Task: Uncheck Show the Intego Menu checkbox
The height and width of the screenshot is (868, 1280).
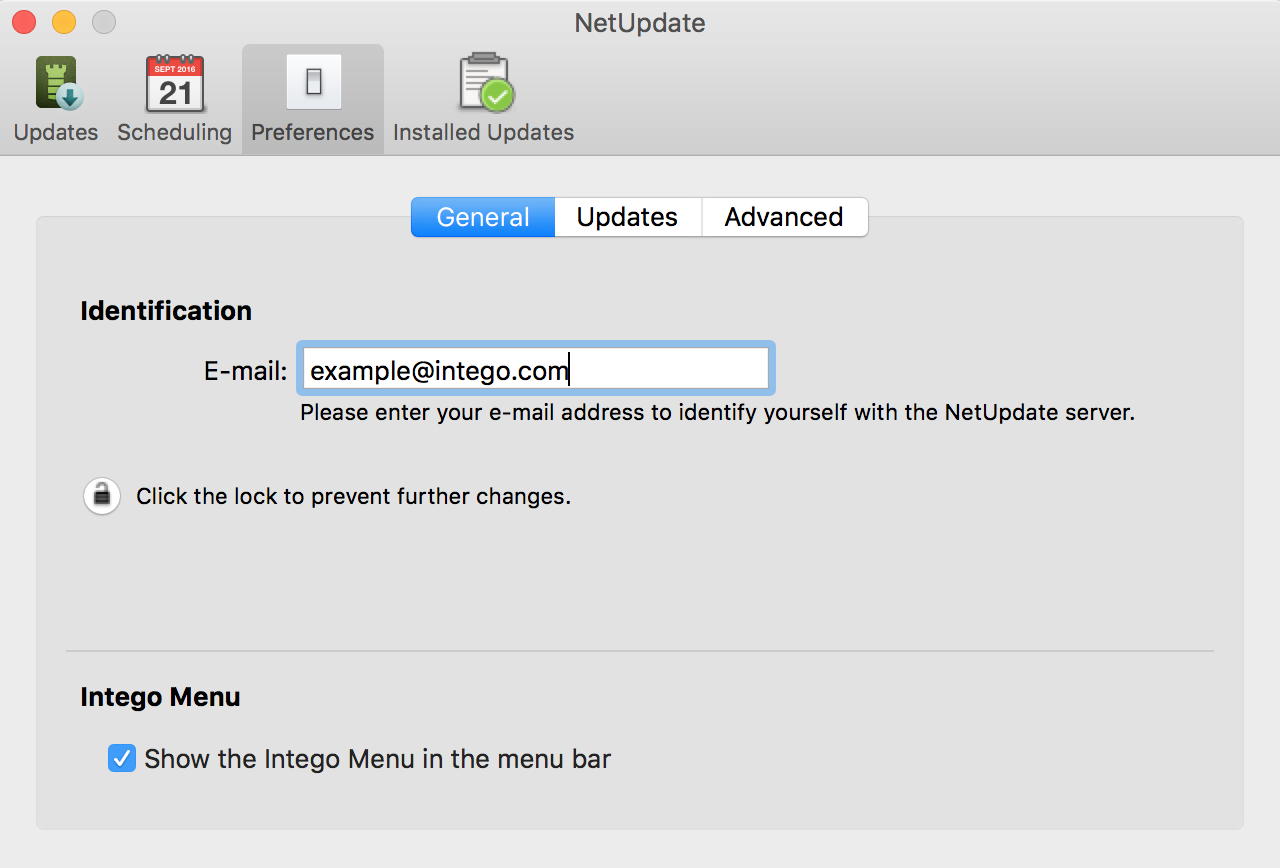Action: pos(122,758)
